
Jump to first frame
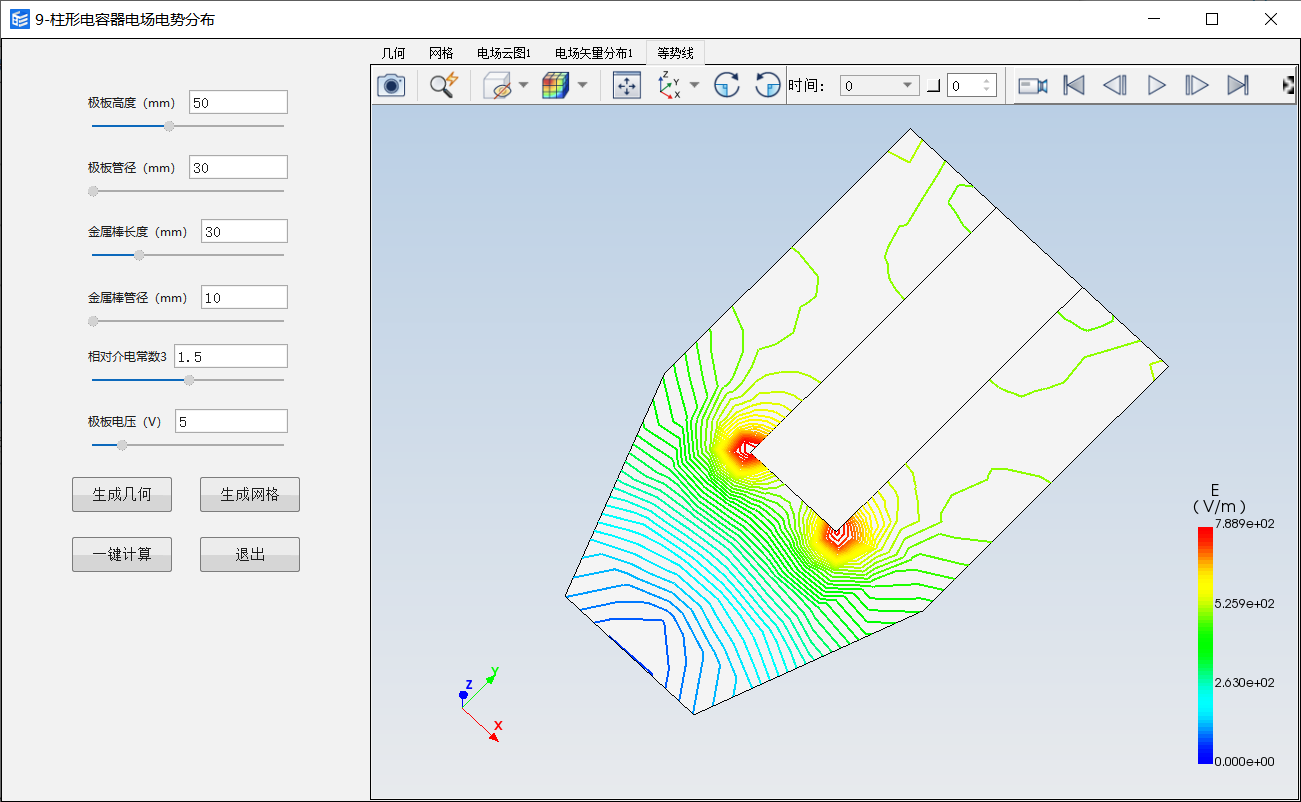[x=1074, y=85]
